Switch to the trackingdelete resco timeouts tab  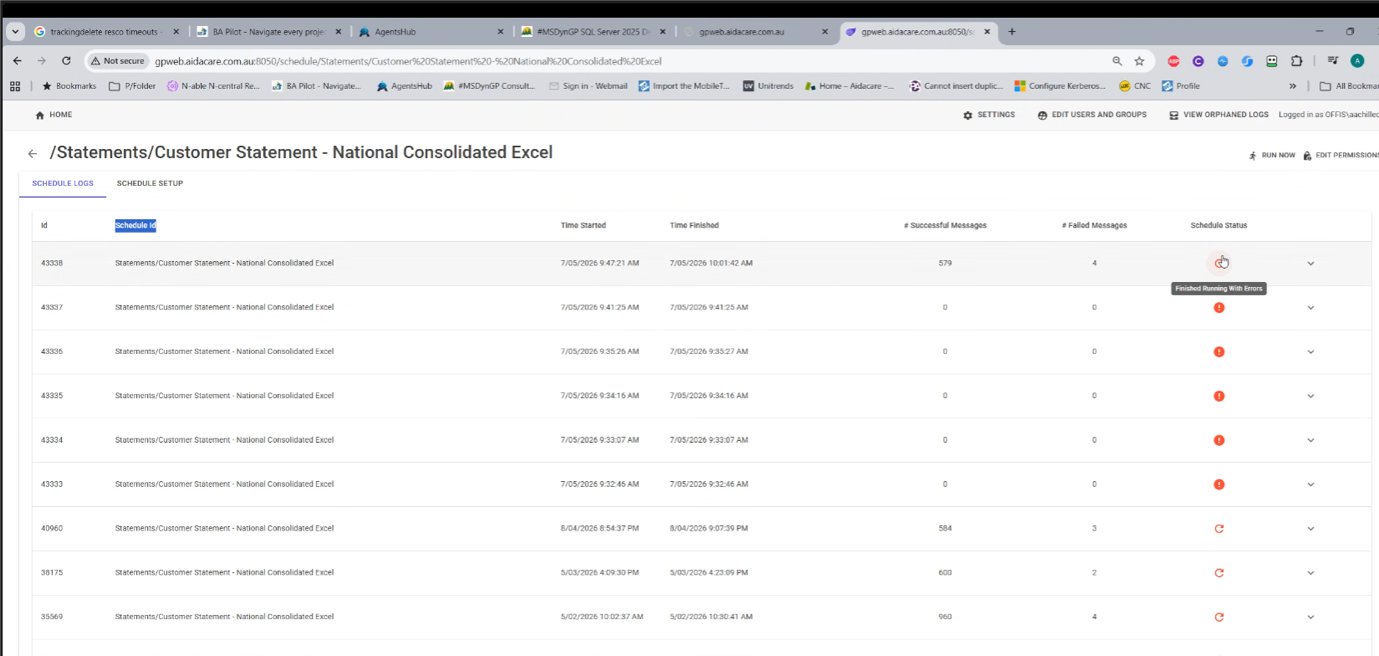104,32
